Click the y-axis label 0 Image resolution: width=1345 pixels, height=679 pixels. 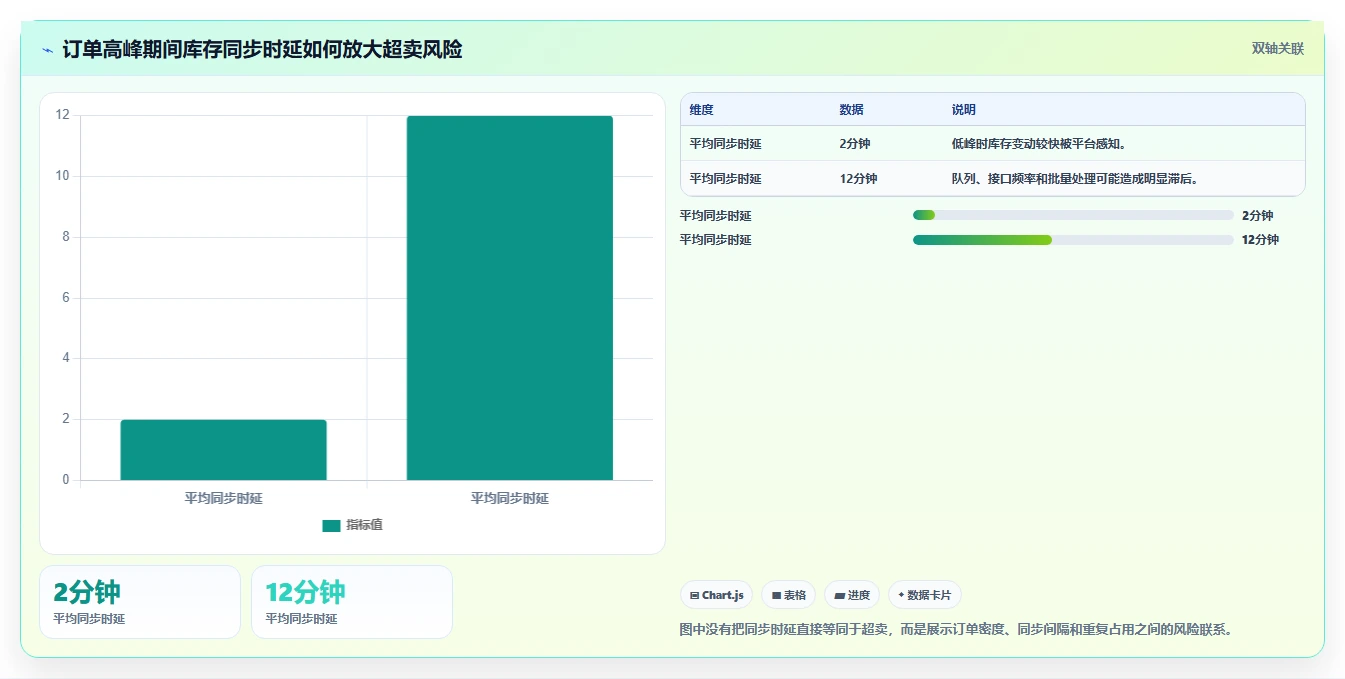66,480
